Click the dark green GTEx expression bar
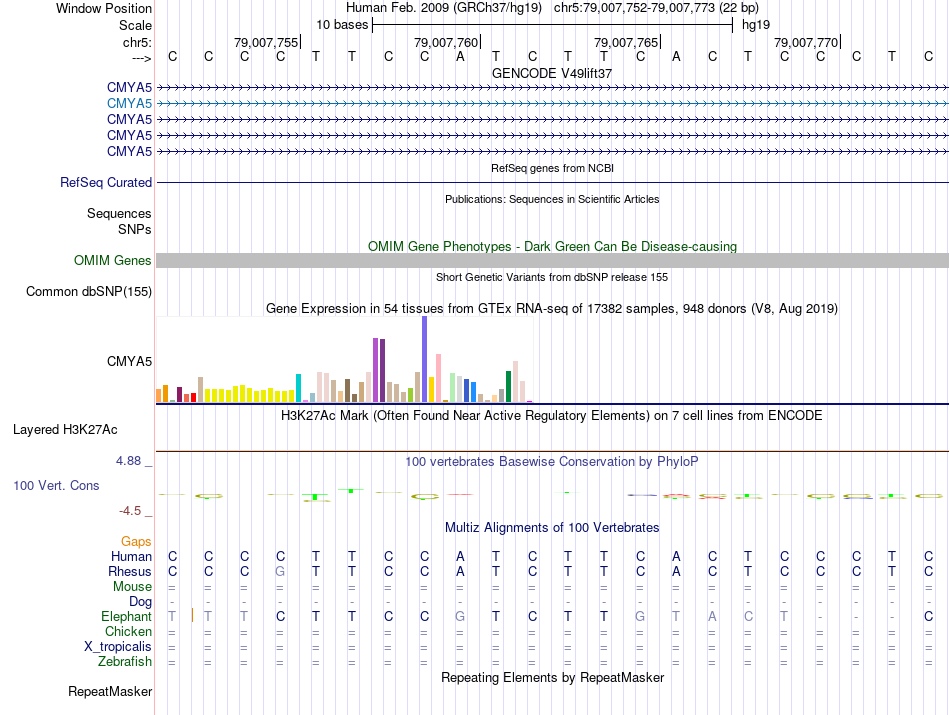The height and width of the screenshot is (715, 950). pos(508,386)
